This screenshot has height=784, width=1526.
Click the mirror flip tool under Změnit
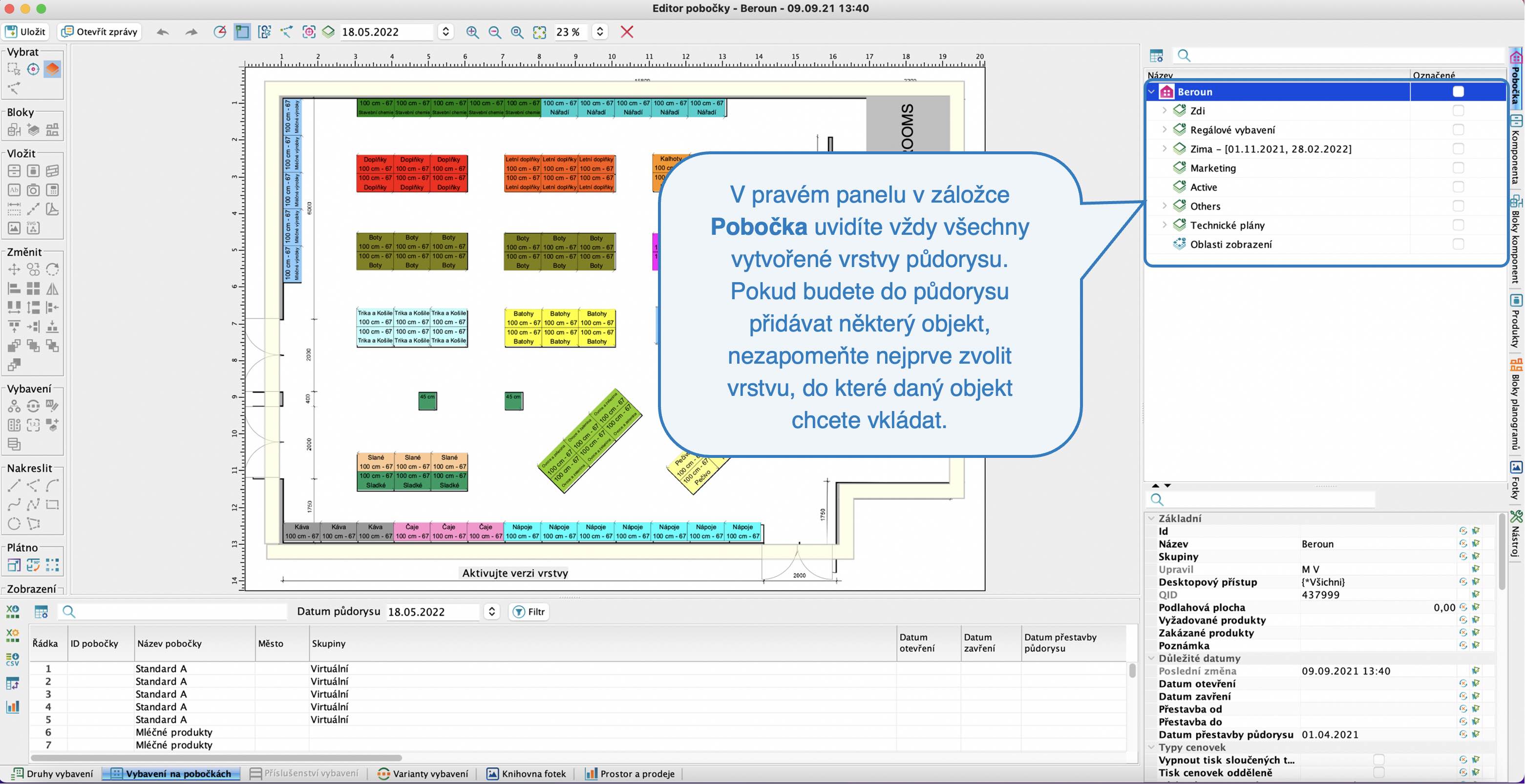pyautogui.click(x=52, y=289)
